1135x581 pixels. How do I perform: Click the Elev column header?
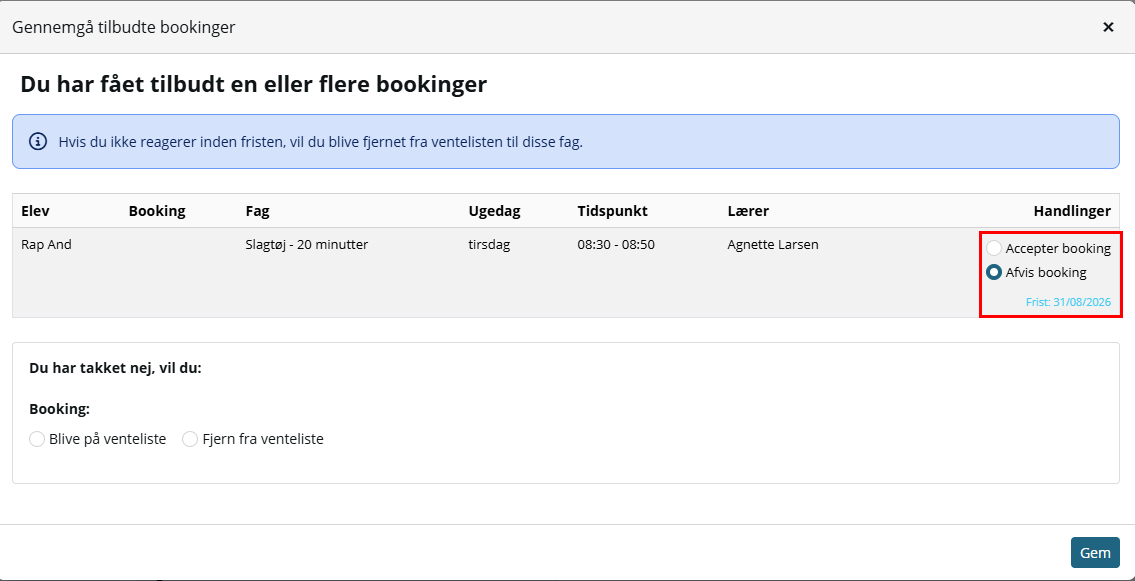click(x=35, y=211)
